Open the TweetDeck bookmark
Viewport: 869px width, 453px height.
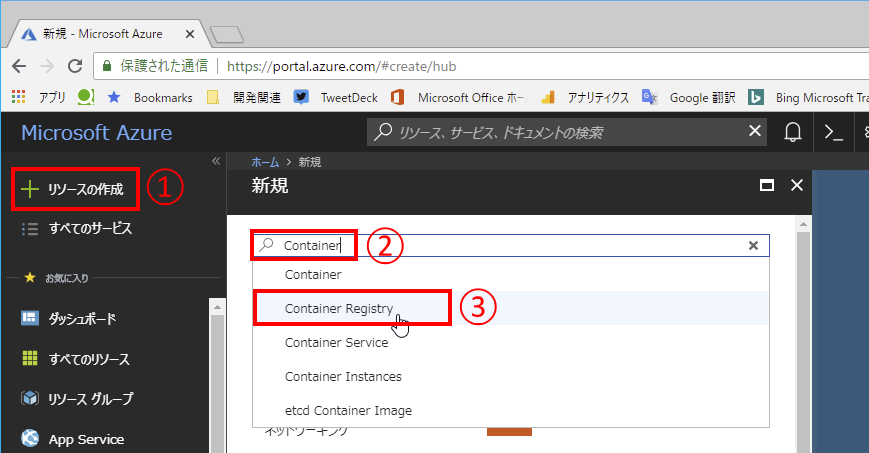pyautogui.click(x=336, y=98)
